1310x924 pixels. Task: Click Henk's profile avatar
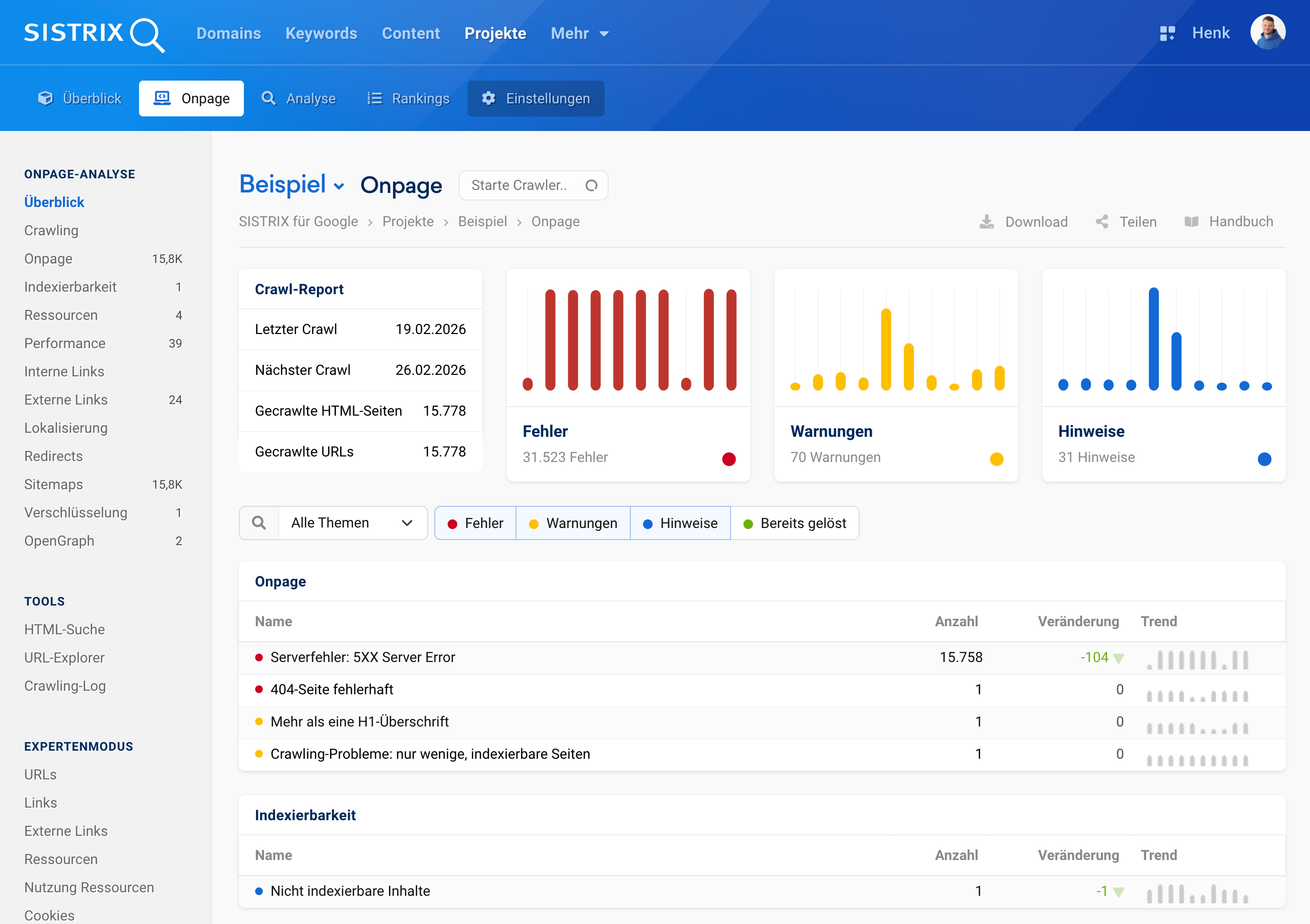pyautogui.click(x=1268, y=33)
